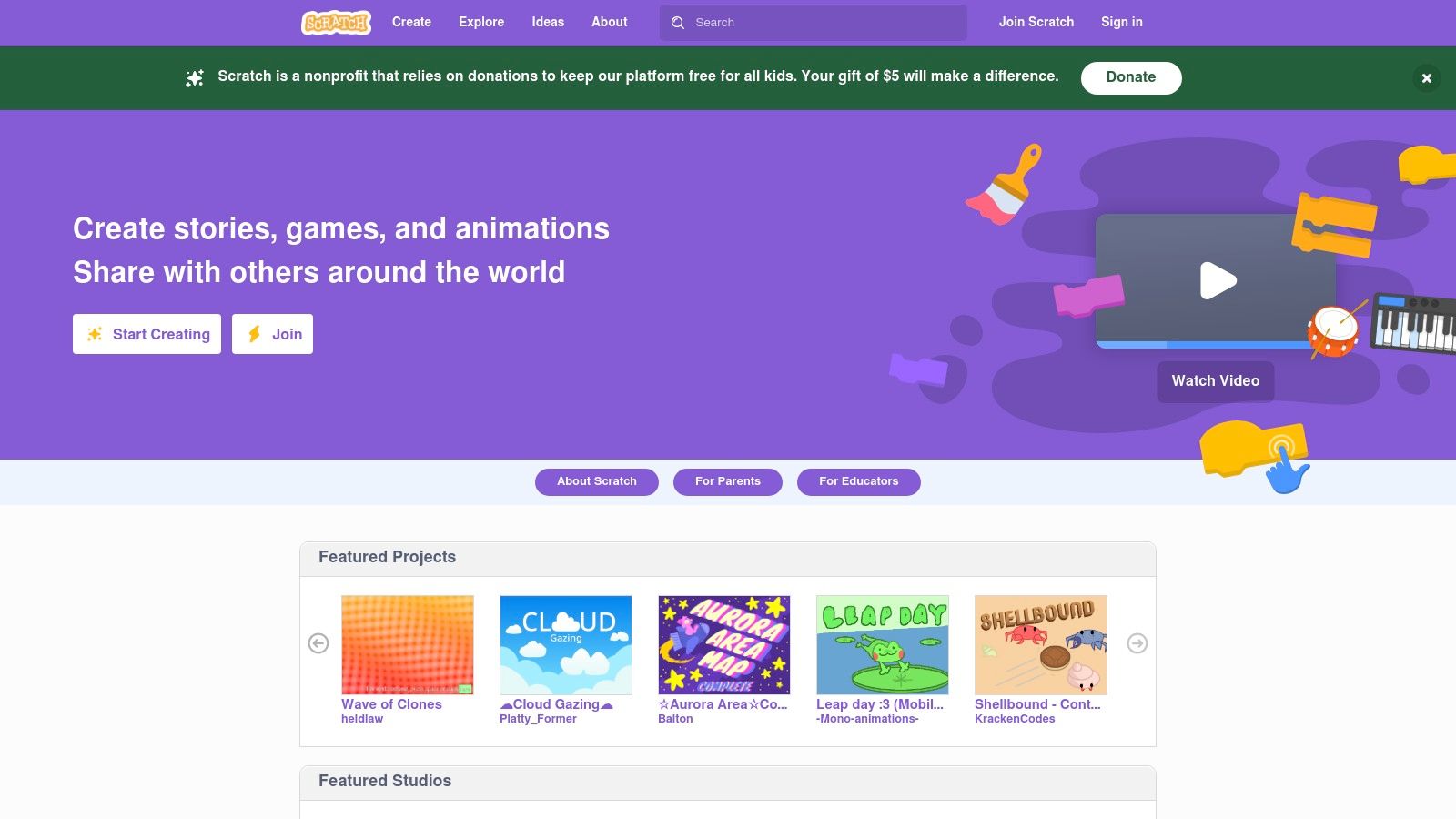Screen dimensions: 1456x819
Task: Open the For Parents page
Action: coord(728,481)
